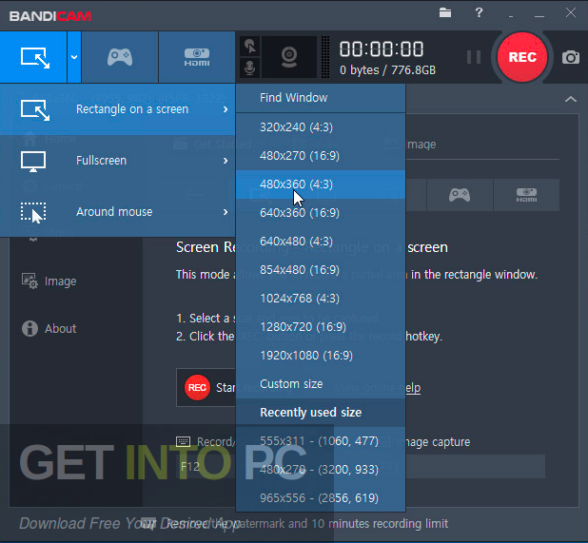
Task: Click the Around mouse dotted icon in menu
Action: (x=33, y=213)
